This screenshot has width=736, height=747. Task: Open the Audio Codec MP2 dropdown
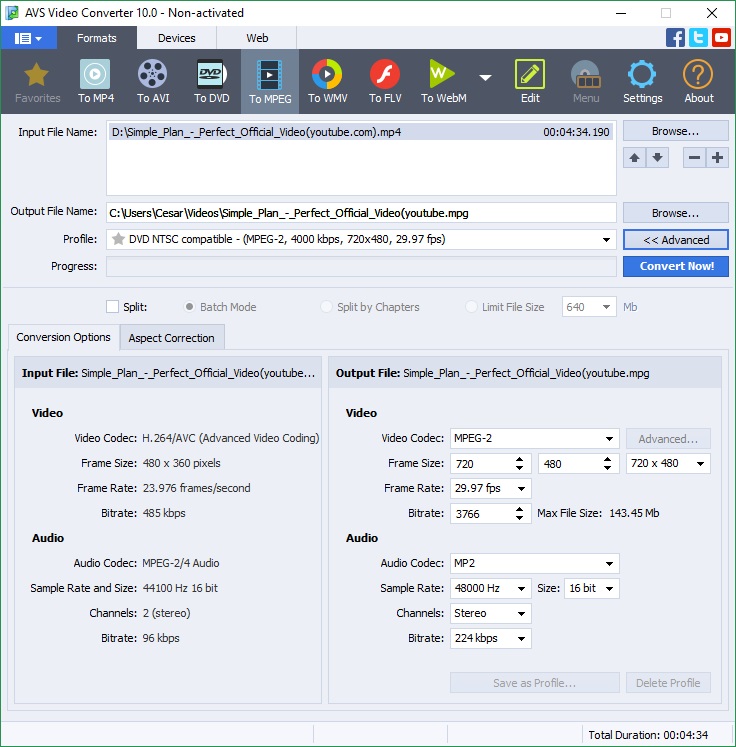tap(609, 564)
